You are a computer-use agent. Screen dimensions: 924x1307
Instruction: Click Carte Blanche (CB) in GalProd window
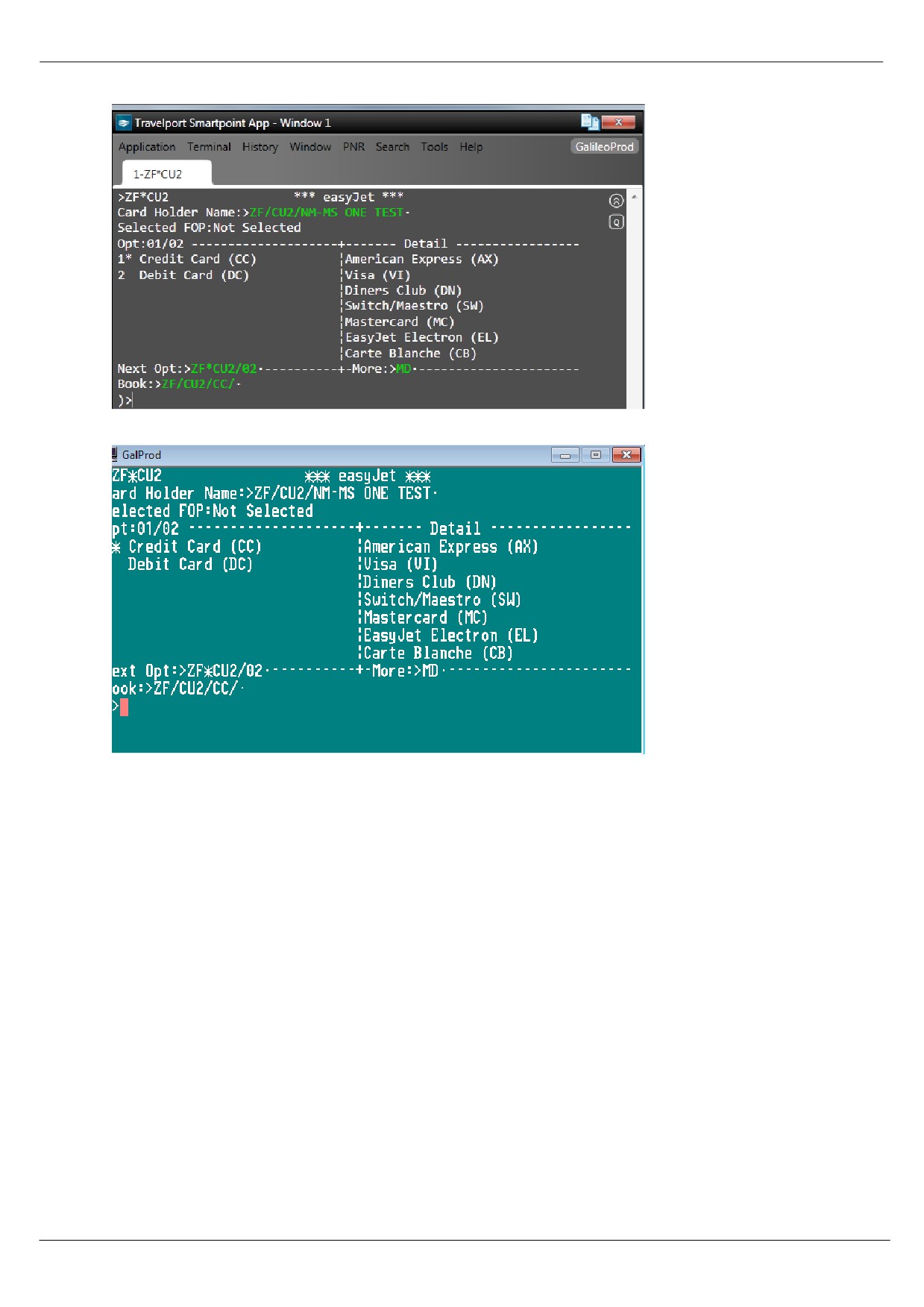439,653
